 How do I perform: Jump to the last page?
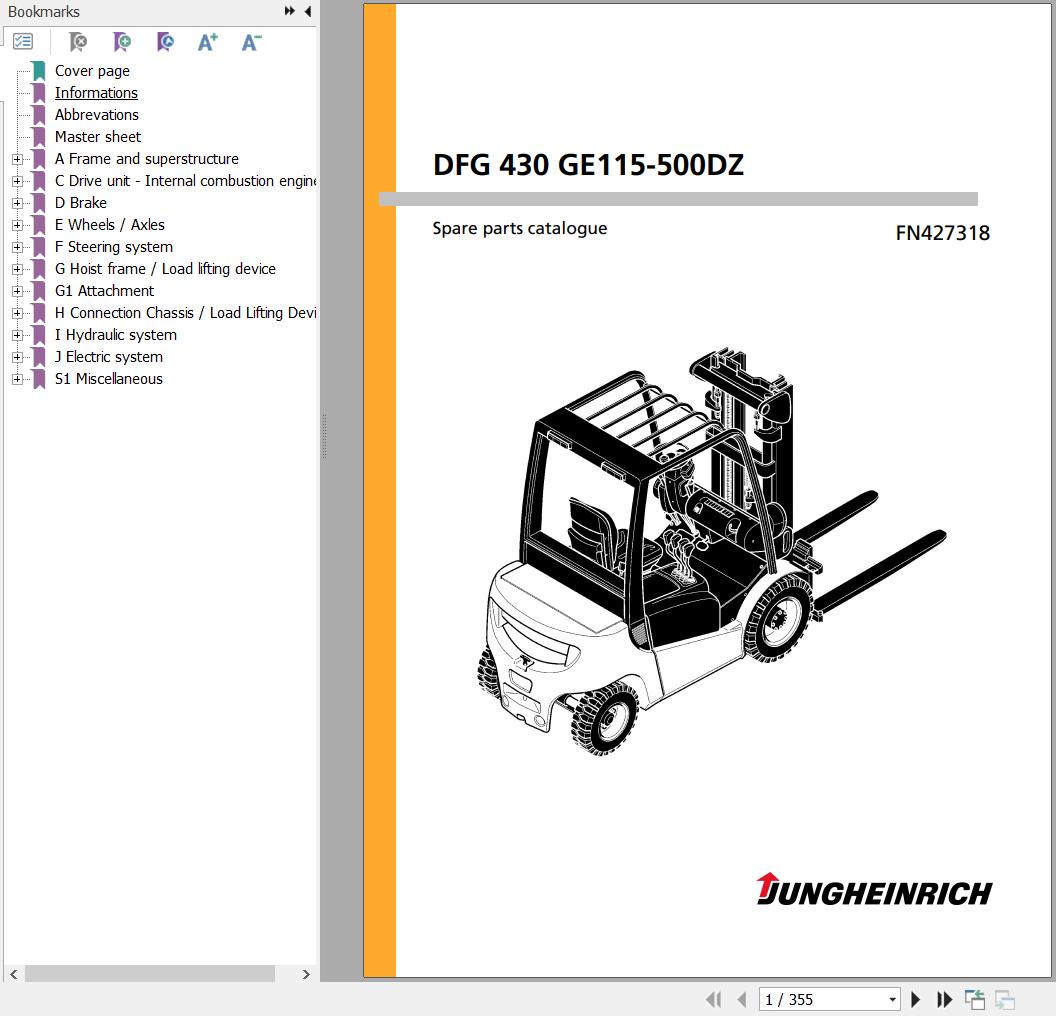coord(944,999)
